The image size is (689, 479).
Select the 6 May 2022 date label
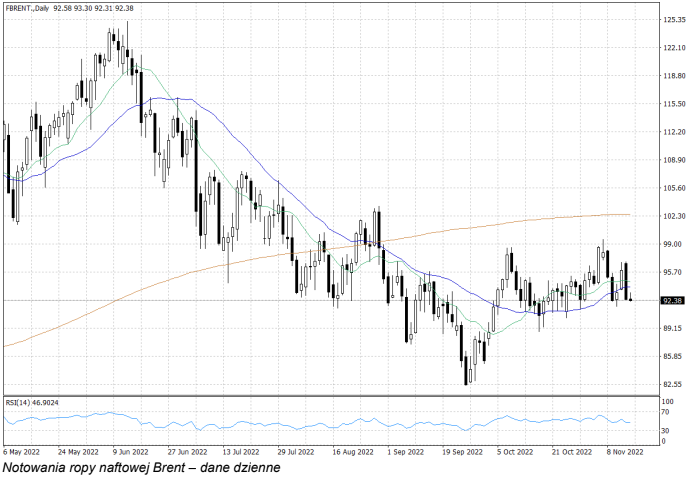22,451
